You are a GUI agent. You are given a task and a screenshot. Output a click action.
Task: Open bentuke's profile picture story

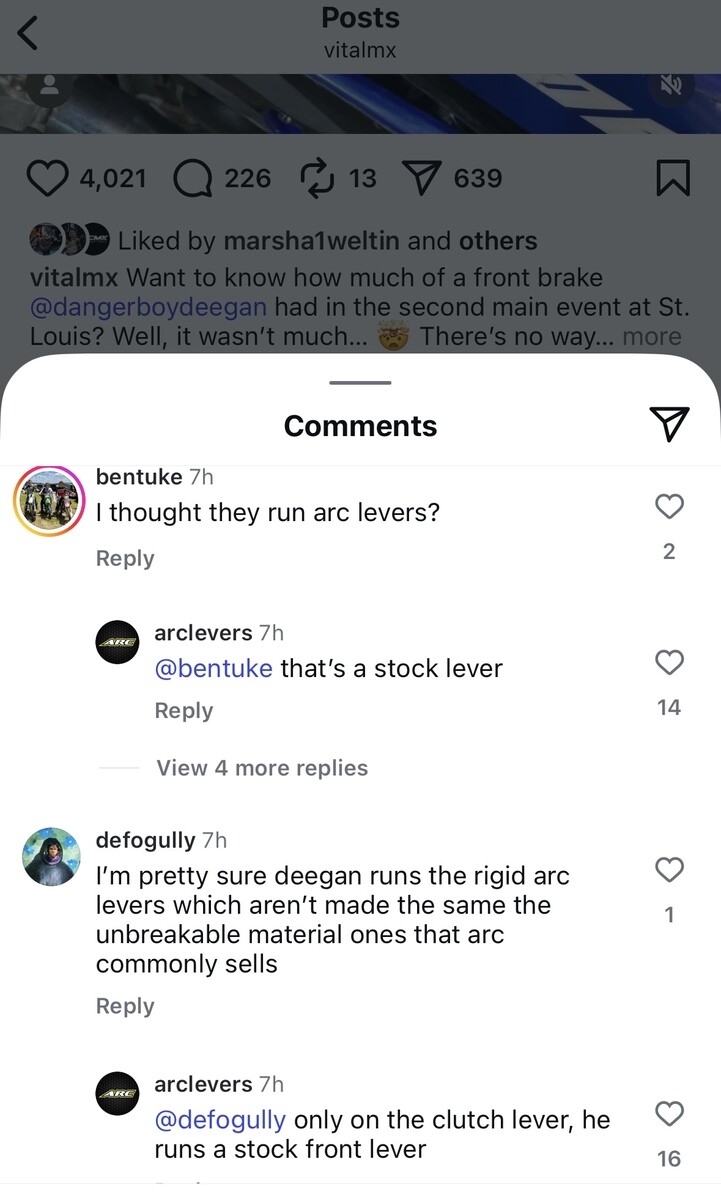[x=49, y=501]
